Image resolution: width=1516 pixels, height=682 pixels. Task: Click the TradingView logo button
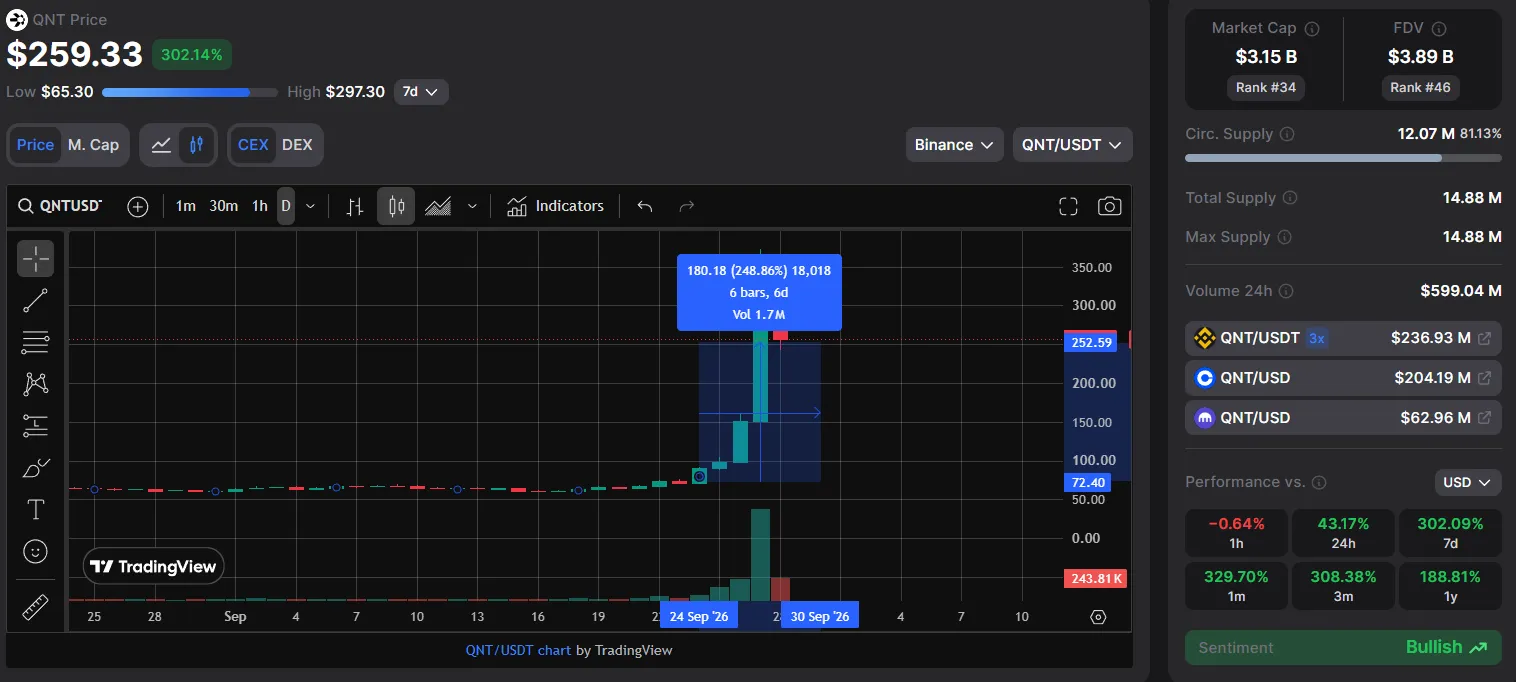click(x=153, y=567)
